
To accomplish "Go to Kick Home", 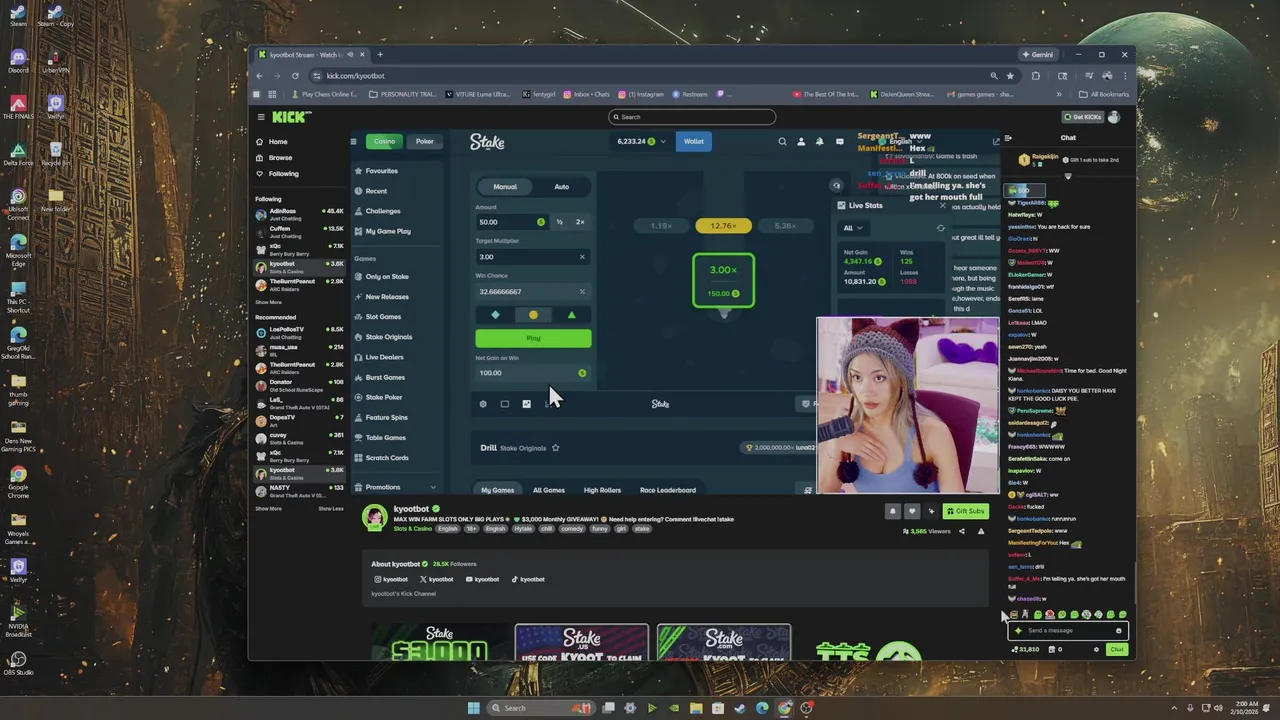I will pyautogui.click(x=278, y=142).
